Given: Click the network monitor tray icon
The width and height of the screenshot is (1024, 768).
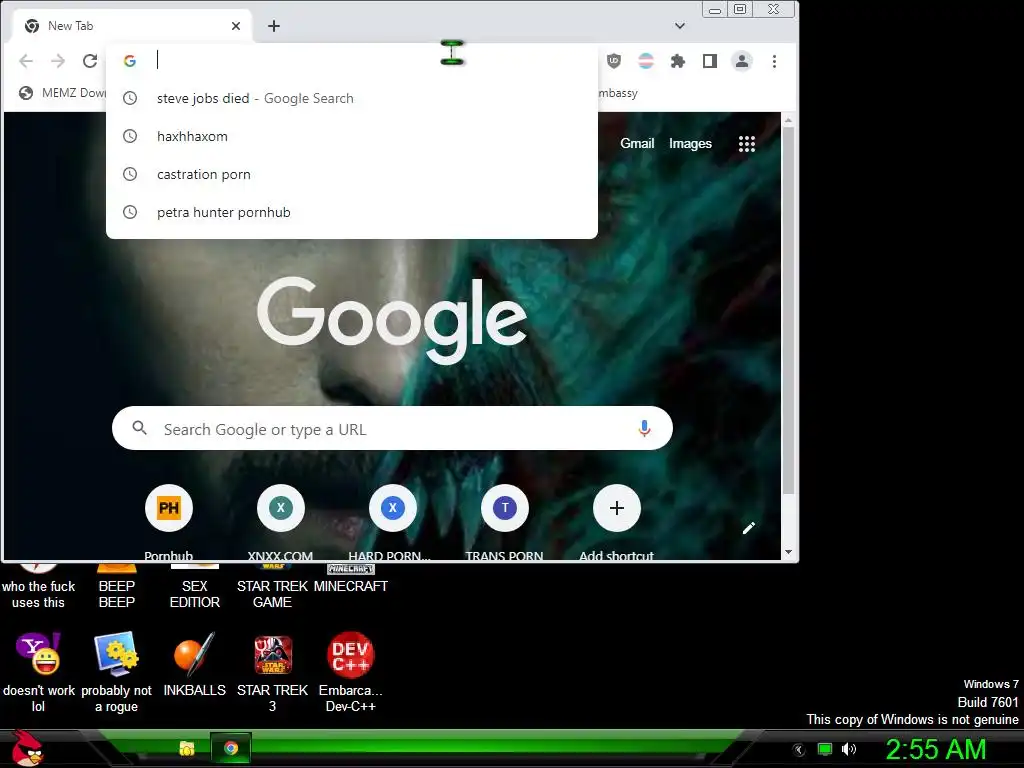Looking at the screenshot, I should (825, 749).
